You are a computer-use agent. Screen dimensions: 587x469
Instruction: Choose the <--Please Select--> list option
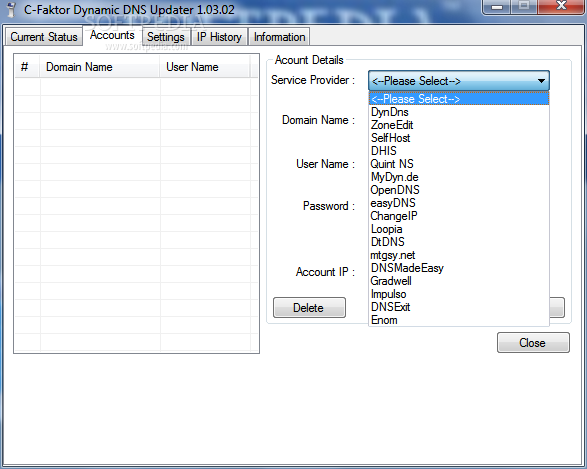(459, 99)
